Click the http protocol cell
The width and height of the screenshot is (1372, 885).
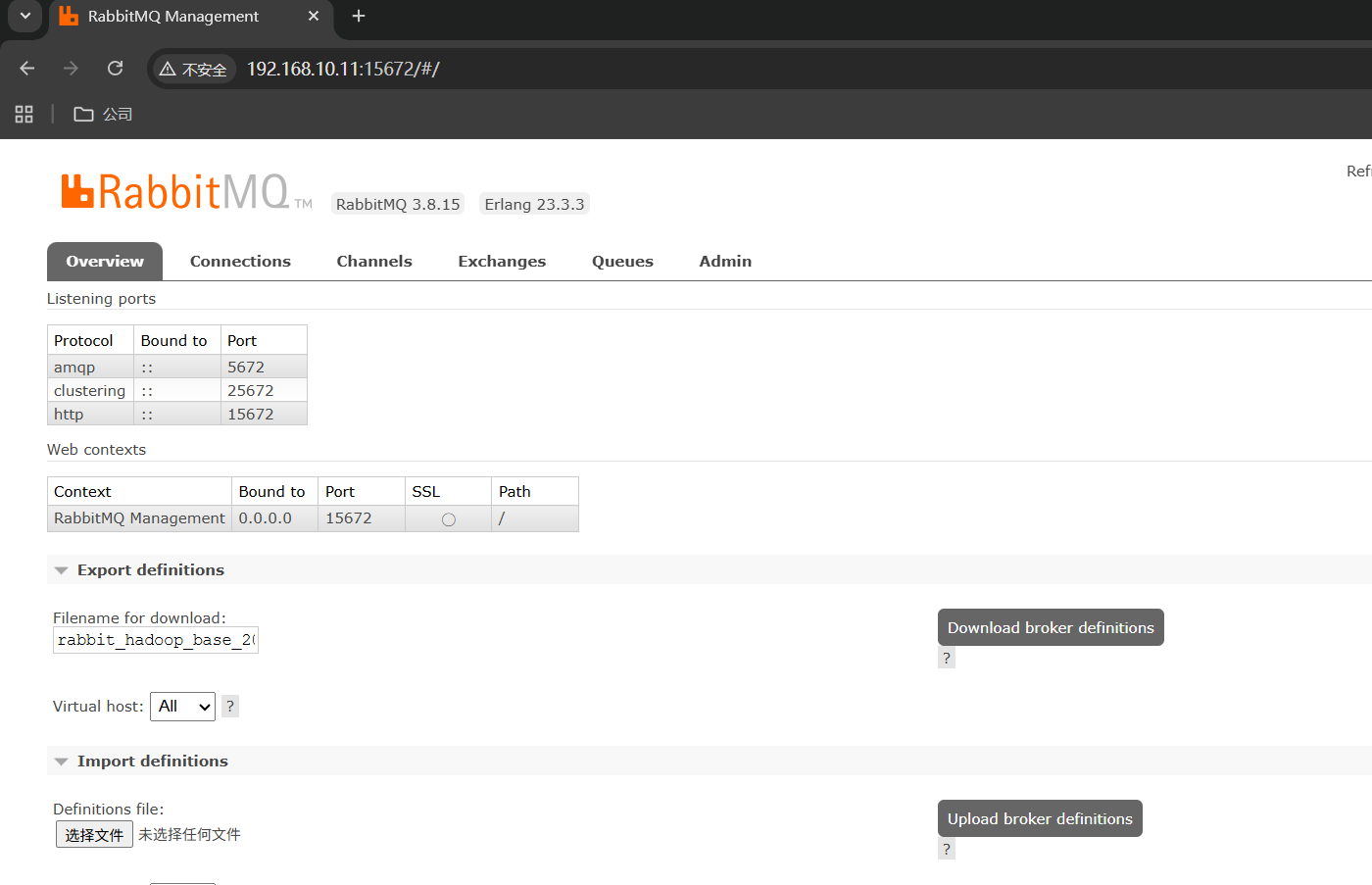click(x=90, y=414)
